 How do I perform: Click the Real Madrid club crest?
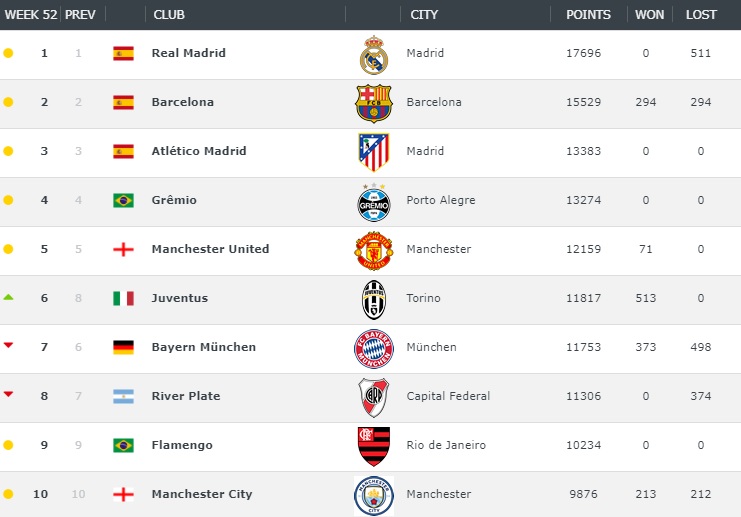coord(374,55)
